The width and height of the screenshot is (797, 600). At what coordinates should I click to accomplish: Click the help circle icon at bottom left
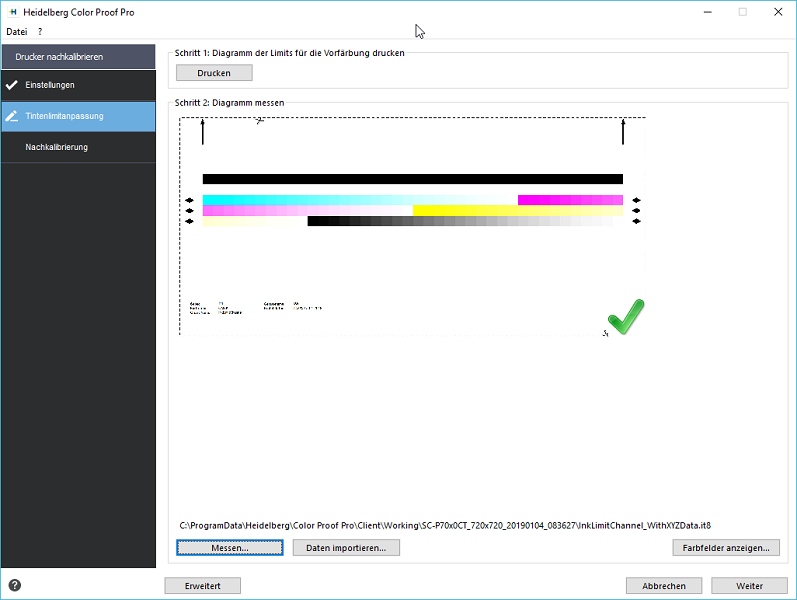pyautogui.click(x=15, y=585)
